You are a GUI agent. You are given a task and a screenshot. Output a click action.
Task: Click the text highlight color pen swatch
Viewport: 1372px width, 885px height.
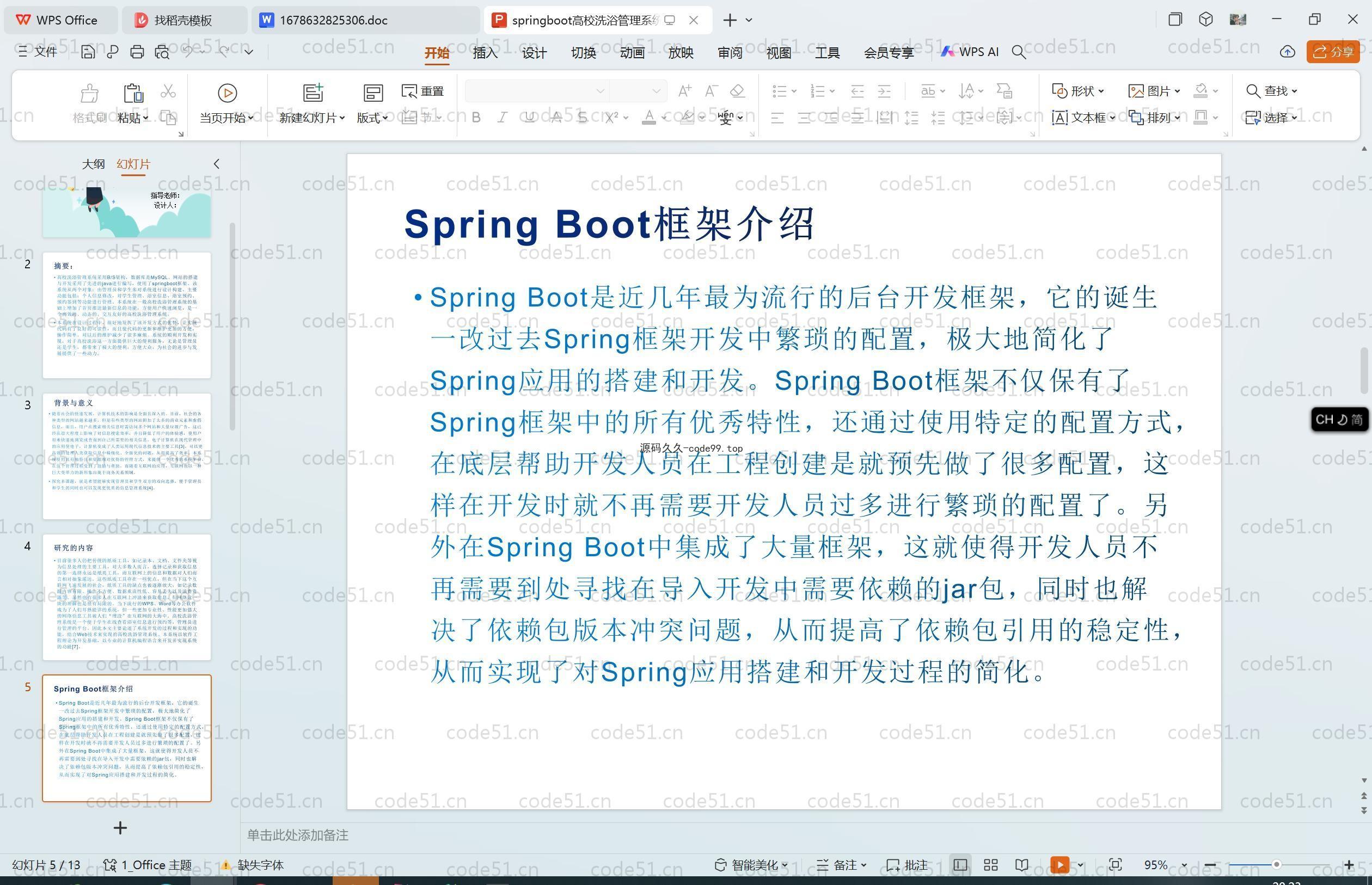tap(687, 118)
